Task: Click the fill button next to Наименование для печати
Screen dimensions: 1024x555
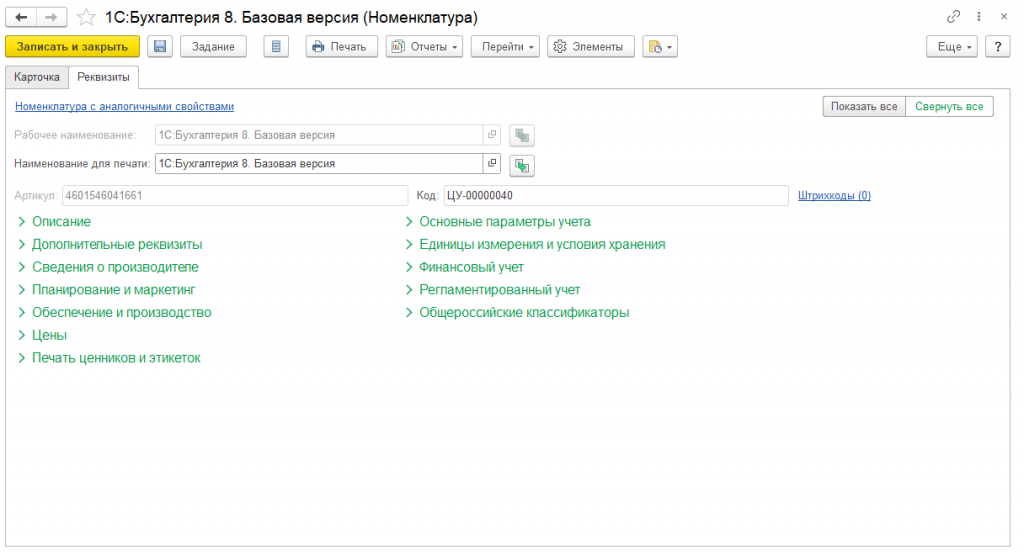Action: tap(522, 165)
